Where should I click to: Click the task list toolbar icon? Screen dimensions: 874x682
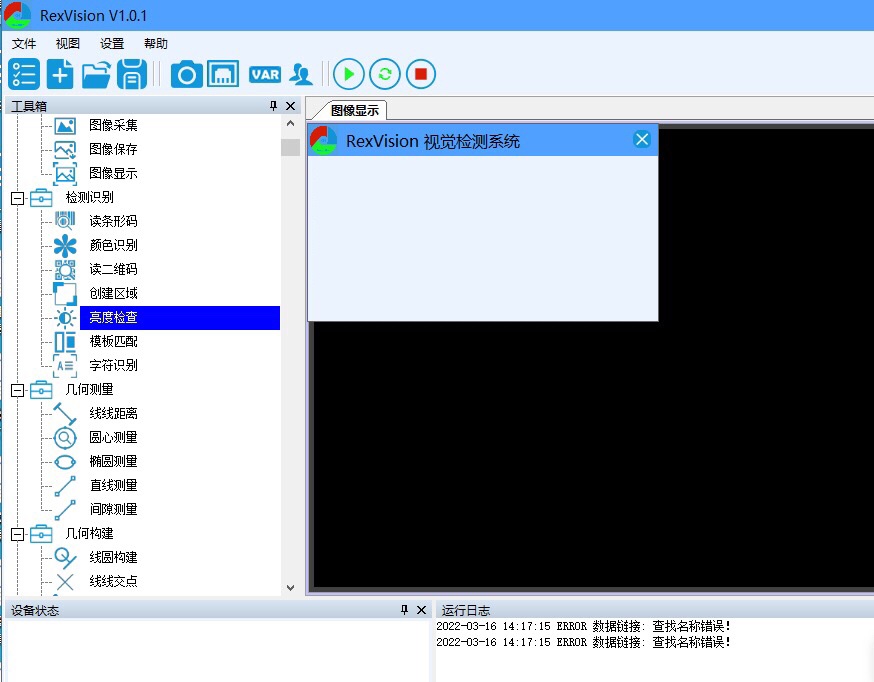click(24, 74)
